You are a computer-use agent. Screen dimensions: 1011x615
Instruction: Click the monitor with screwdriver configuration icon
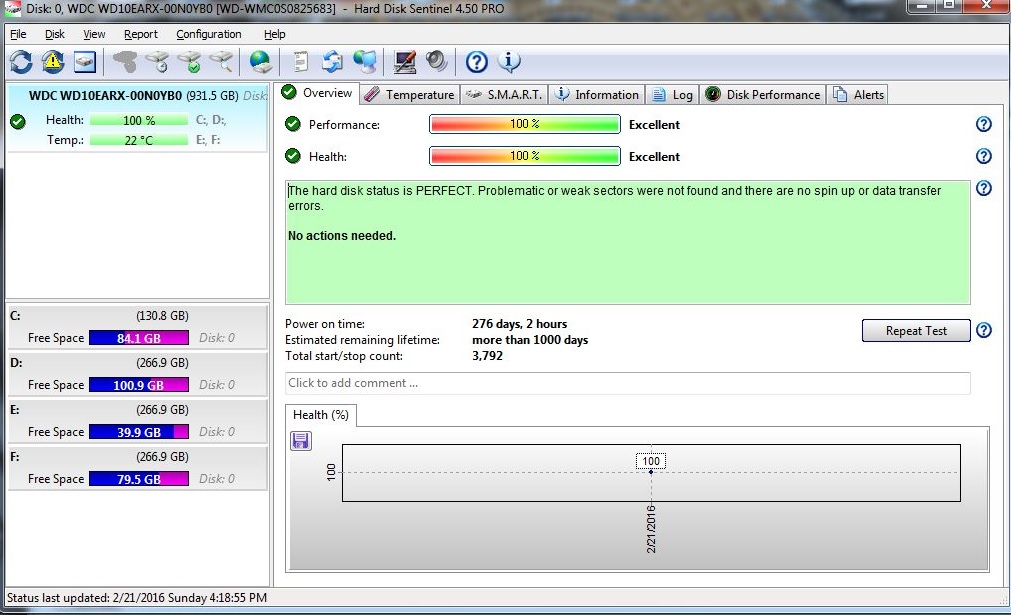[405, 62]
